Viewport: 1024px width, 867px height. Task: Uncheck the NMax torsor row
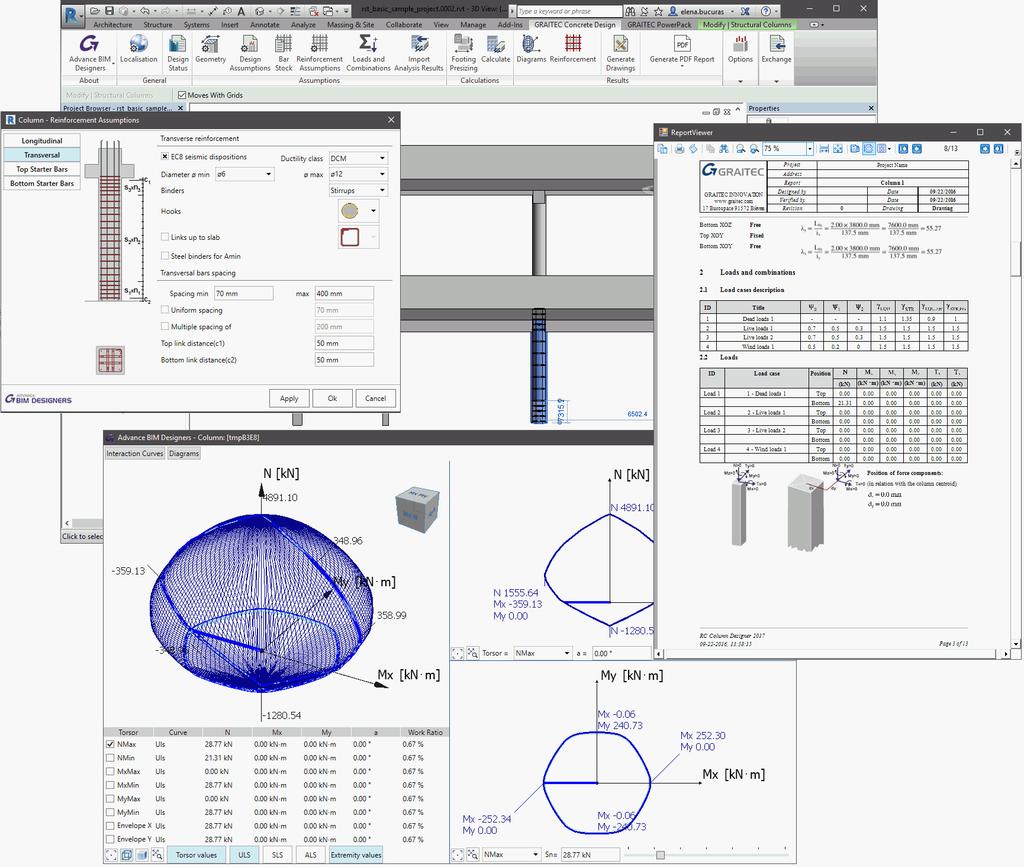pos(110,744)
